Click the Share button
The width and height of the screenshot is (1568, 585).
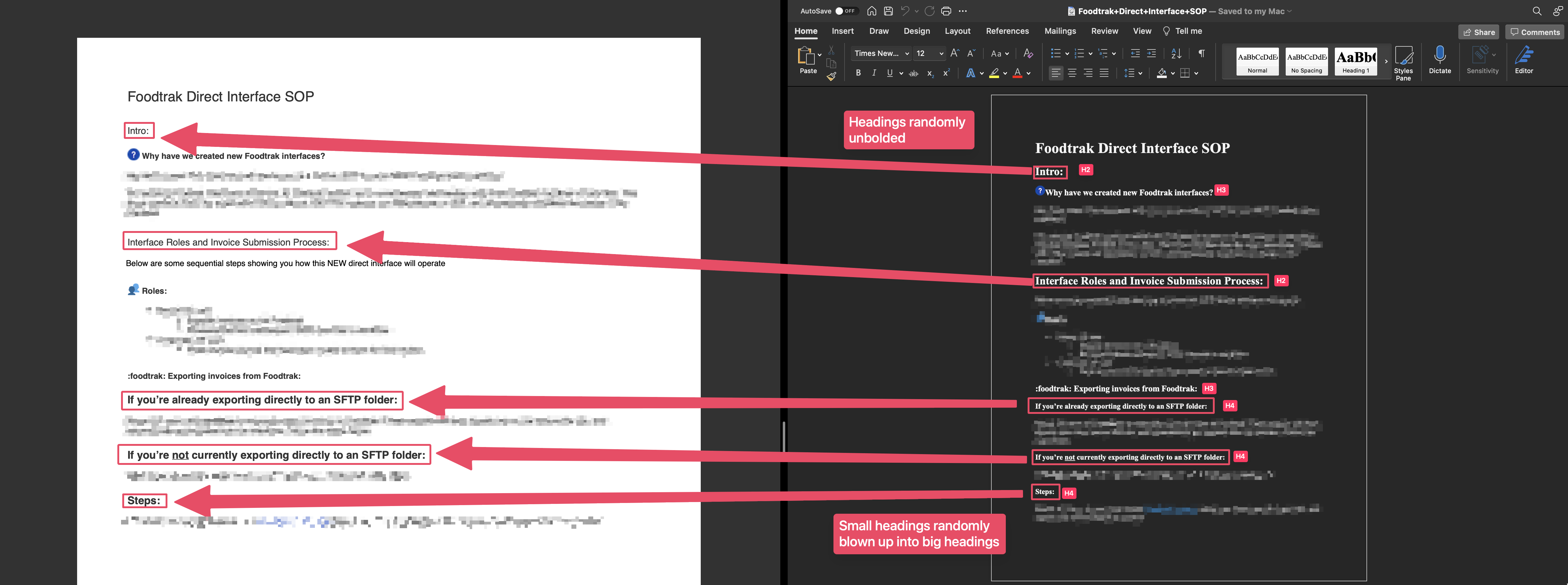point(1479,32)
